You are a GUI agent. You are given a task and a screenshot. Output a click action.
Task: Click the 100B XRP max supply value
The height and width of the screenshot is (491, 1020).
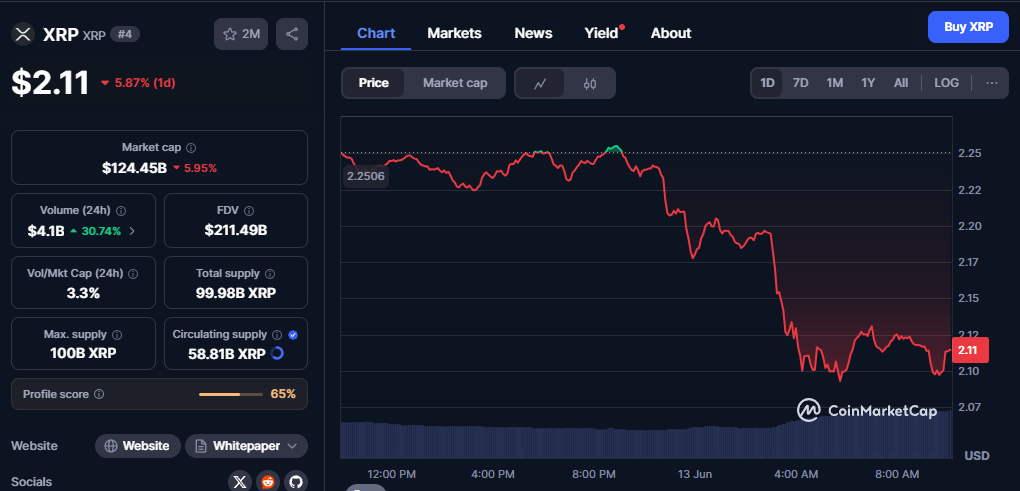(83, 354)
